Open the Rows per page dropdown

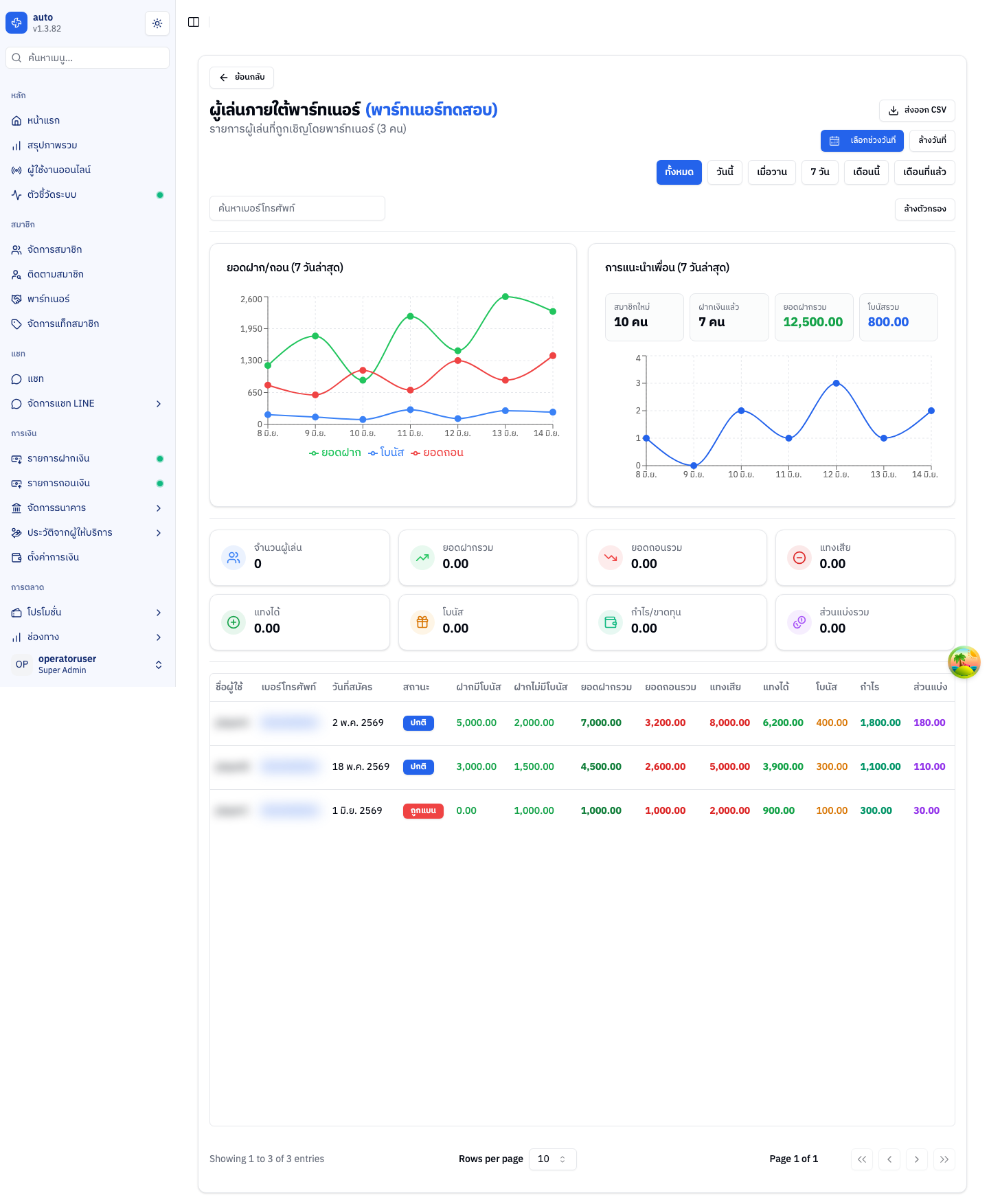tap(552, 1159)
